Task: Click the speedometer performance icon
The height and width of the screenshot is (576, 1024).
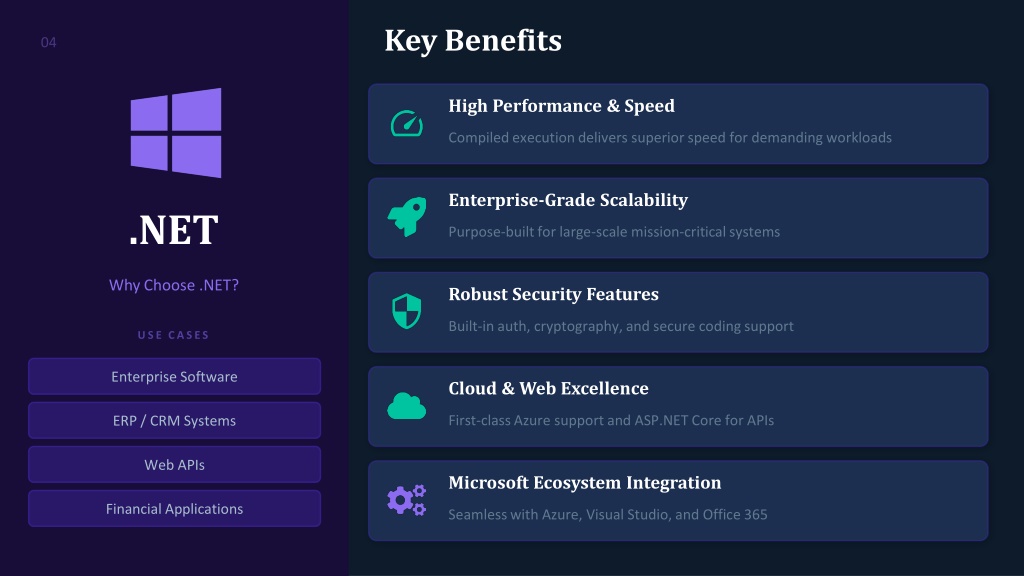Action: pos(407,123)
